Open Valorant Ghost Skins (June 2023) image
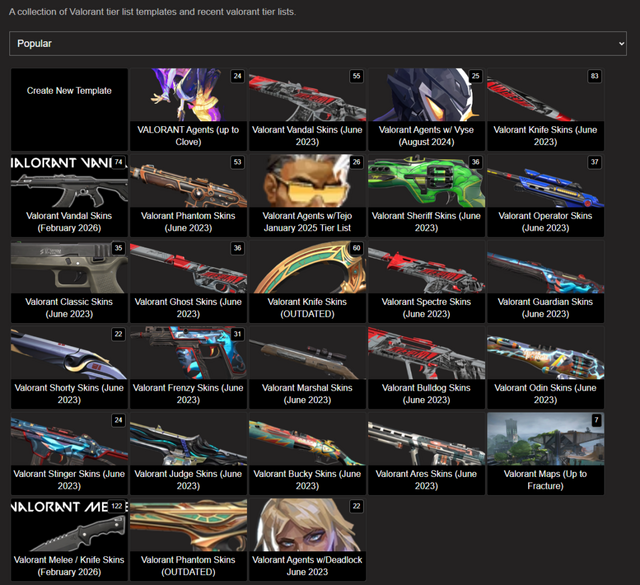 188,267
